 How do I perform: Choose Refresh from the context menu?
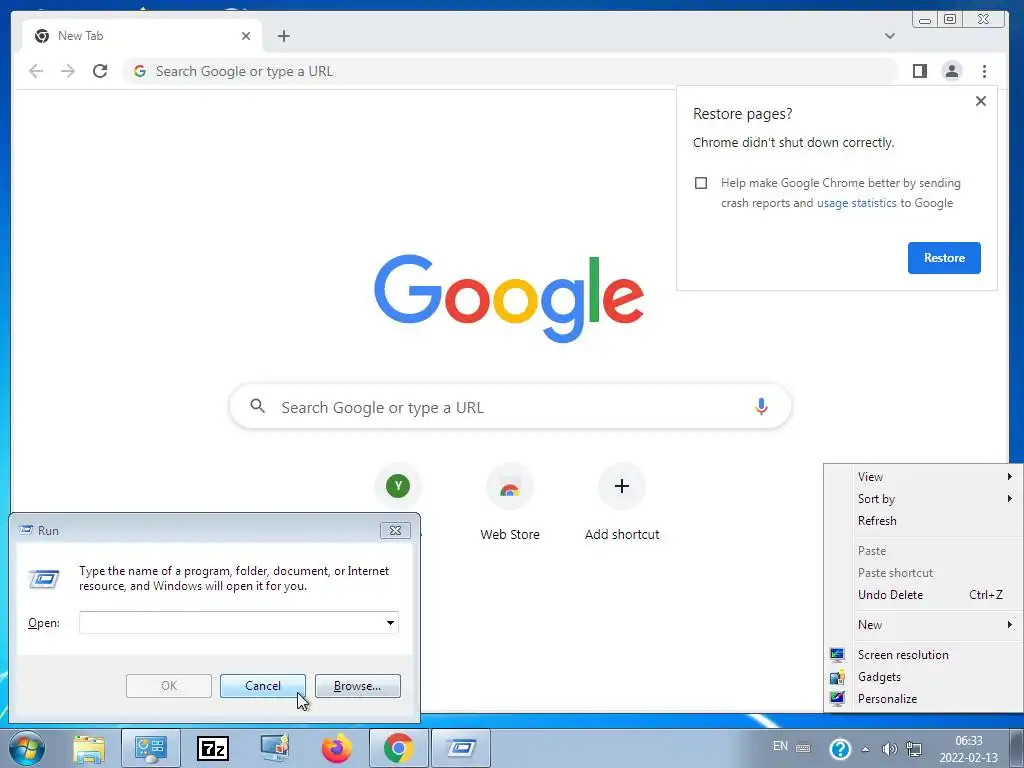tap(922, 520)
